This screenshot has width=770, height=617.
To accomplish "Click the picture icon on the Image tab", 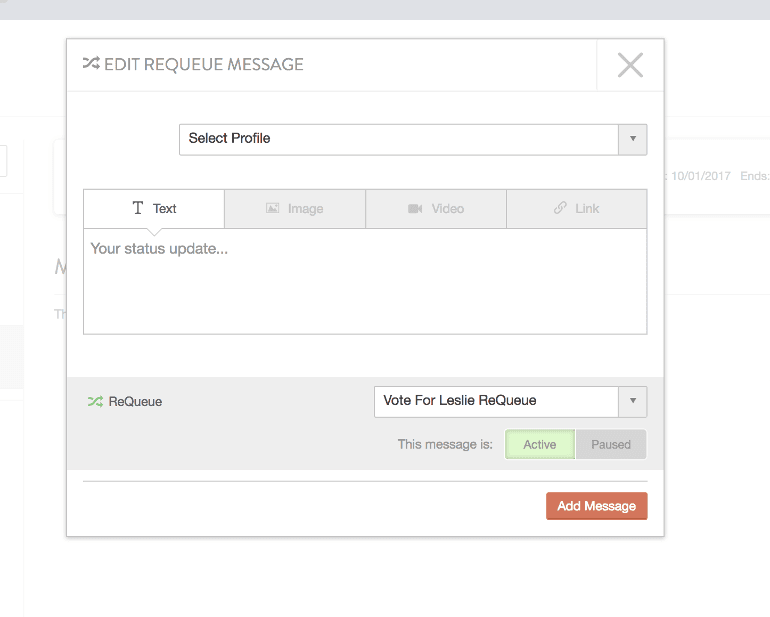I will pyautogui.click(x=272, y=209).
